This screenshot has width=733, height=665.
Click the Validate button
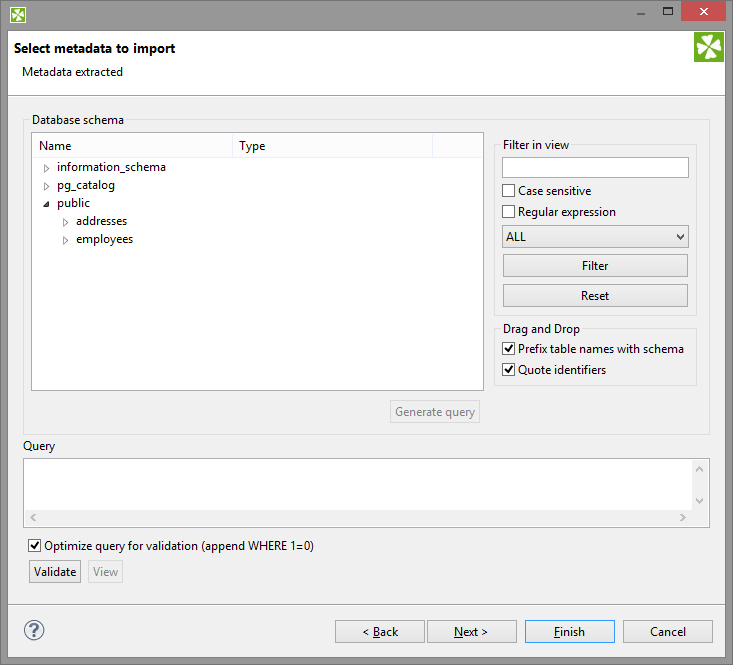(55, 572)
